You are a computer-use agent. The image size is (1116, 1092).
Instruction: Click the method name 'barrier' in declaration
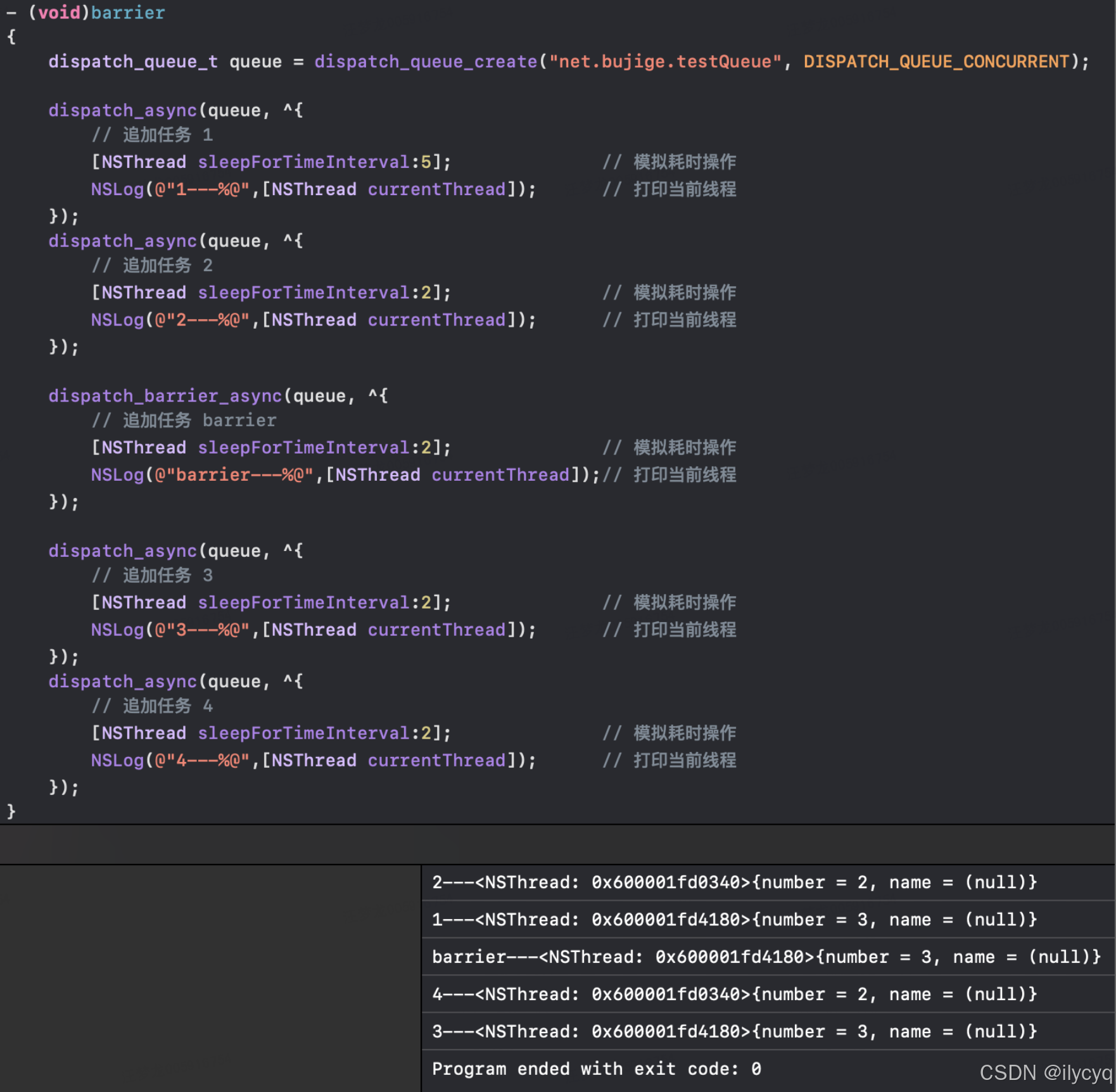coord(128,13)
